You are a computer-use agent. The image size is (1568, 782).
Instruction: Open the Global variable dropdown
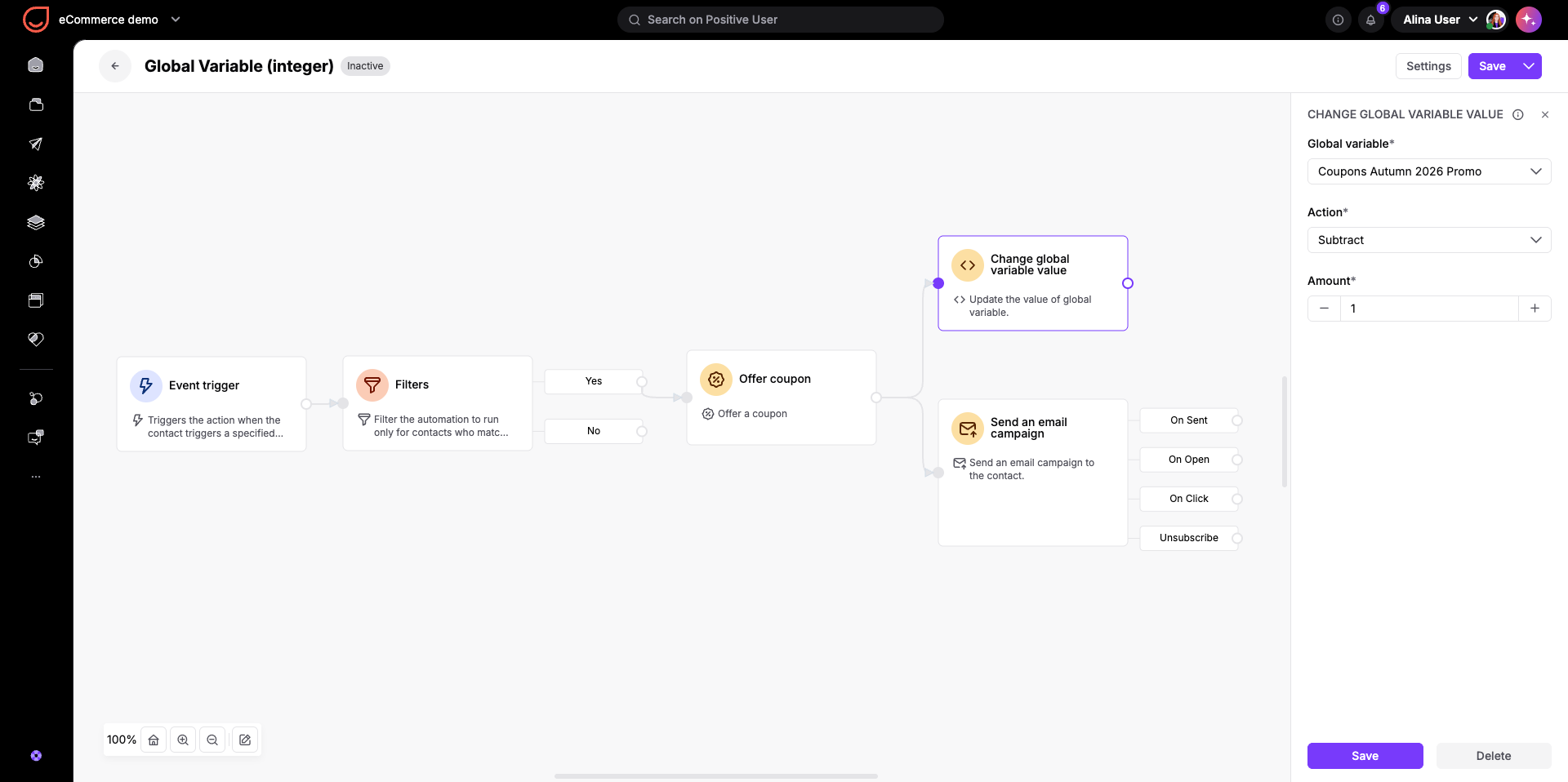click(x=1429, y=171)
